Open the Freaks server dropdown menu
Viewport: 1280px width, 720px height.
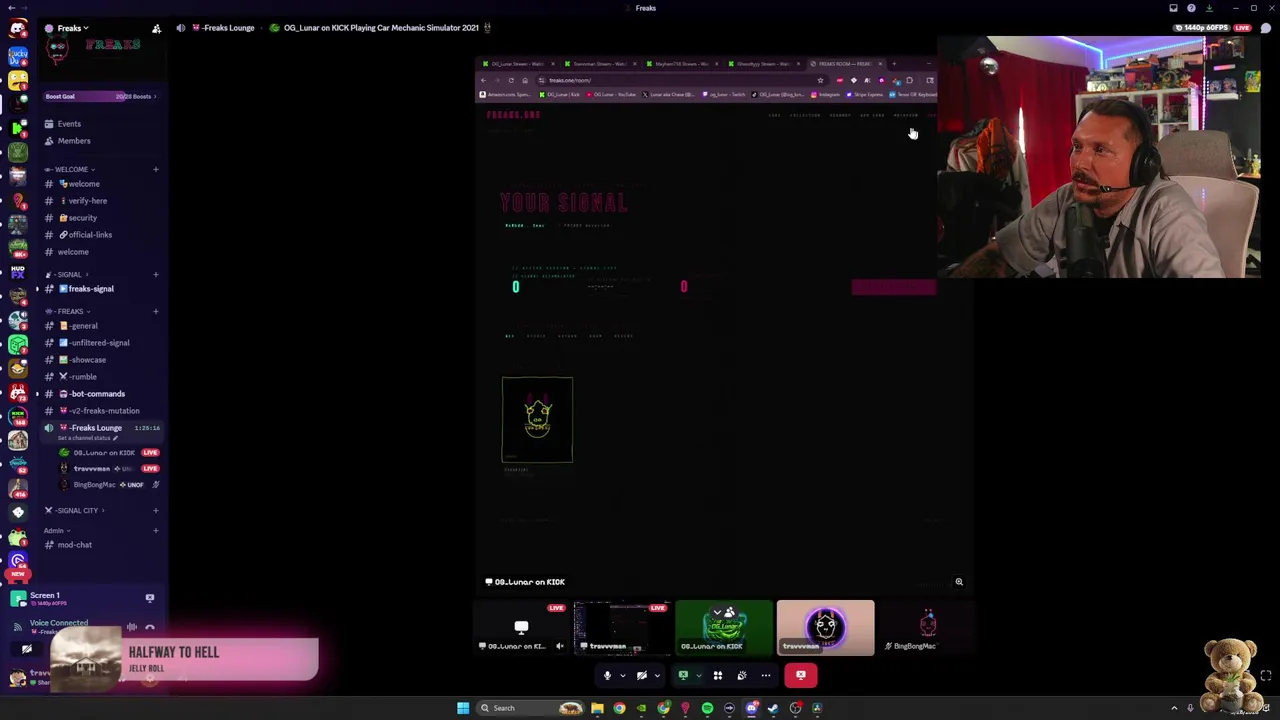click(72, 28)
